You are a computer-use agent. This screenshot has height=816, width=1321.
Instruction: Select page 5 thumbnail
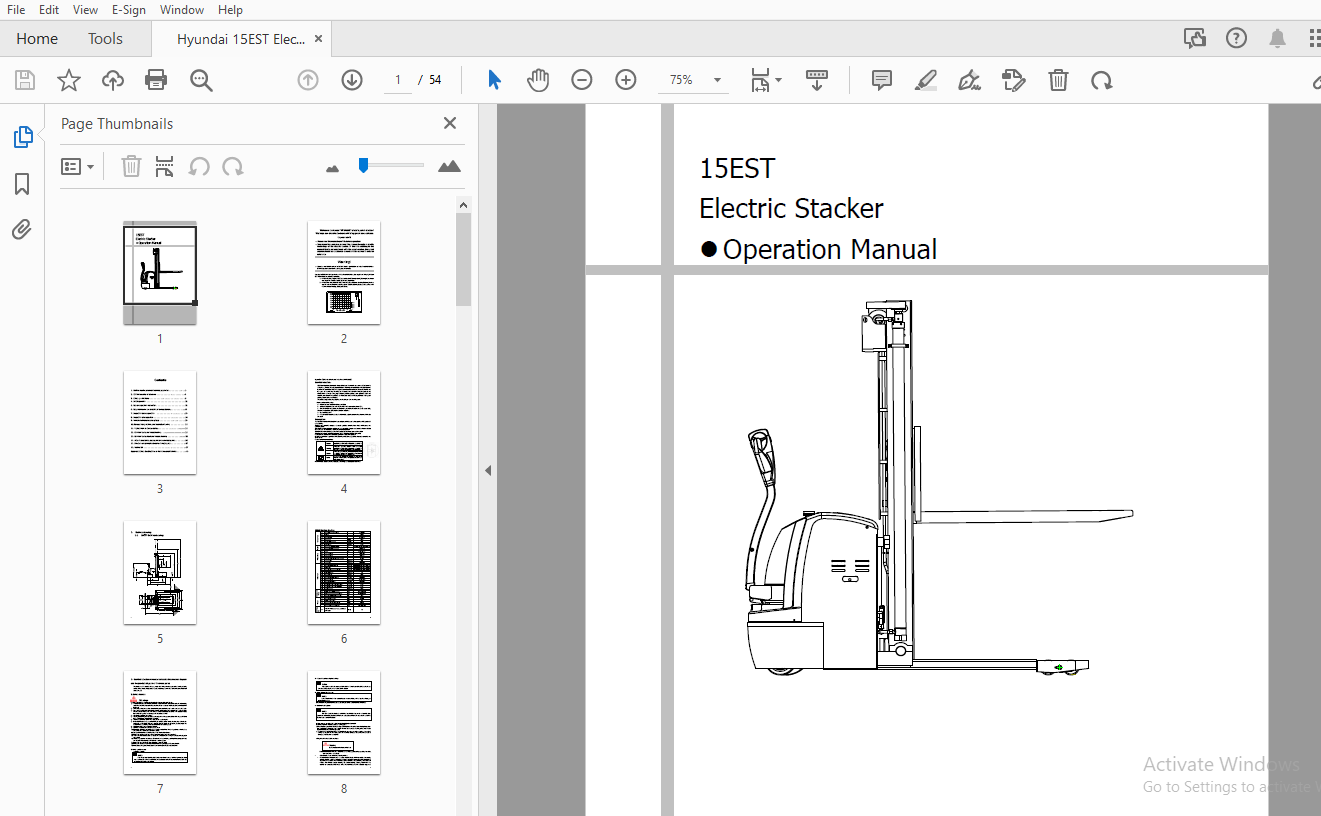[160, 573]
